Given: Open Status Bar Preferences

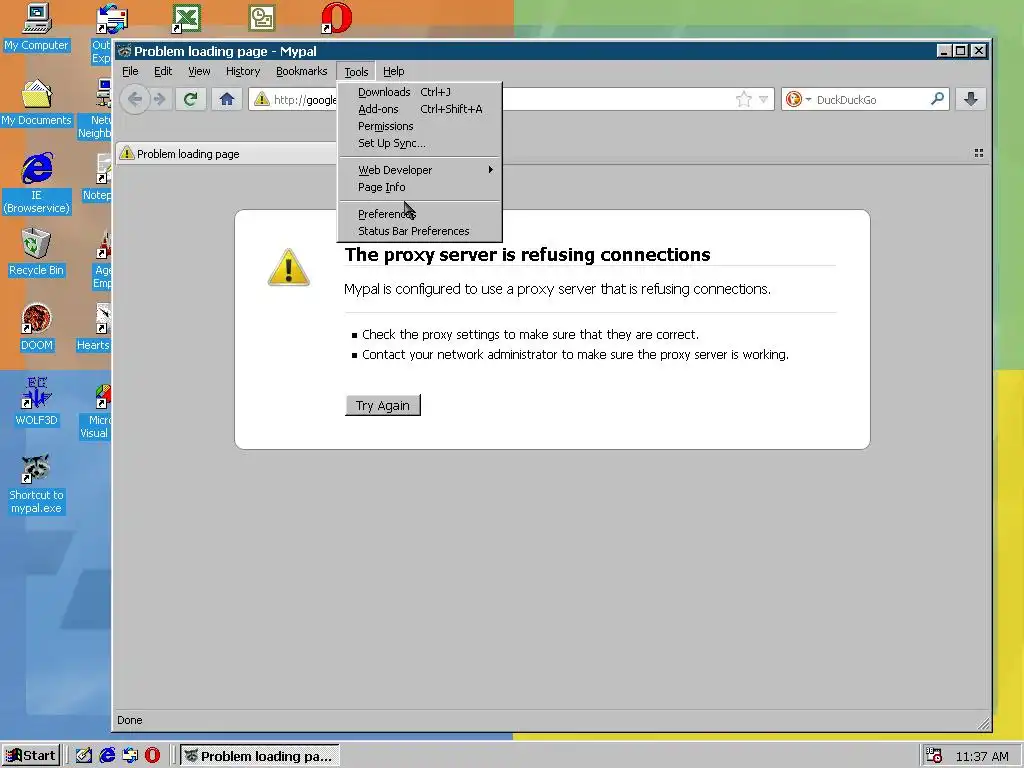Looking at the screenshot, I should coord(420,231).
